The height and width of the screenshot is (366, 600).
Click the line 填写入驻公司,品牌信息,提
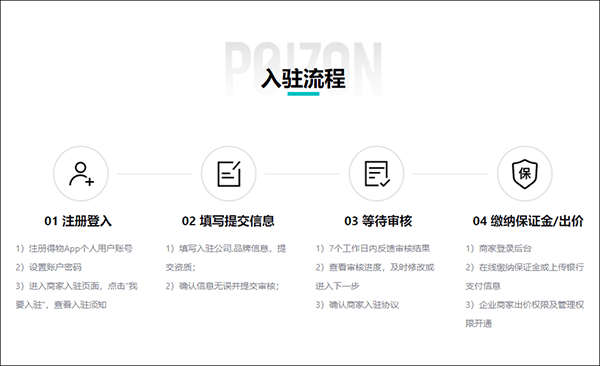226,248
